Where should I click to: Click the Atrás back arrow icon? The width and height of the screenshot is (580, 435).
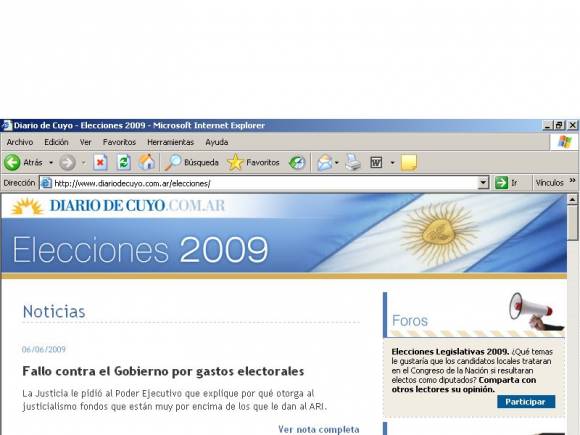12,162
